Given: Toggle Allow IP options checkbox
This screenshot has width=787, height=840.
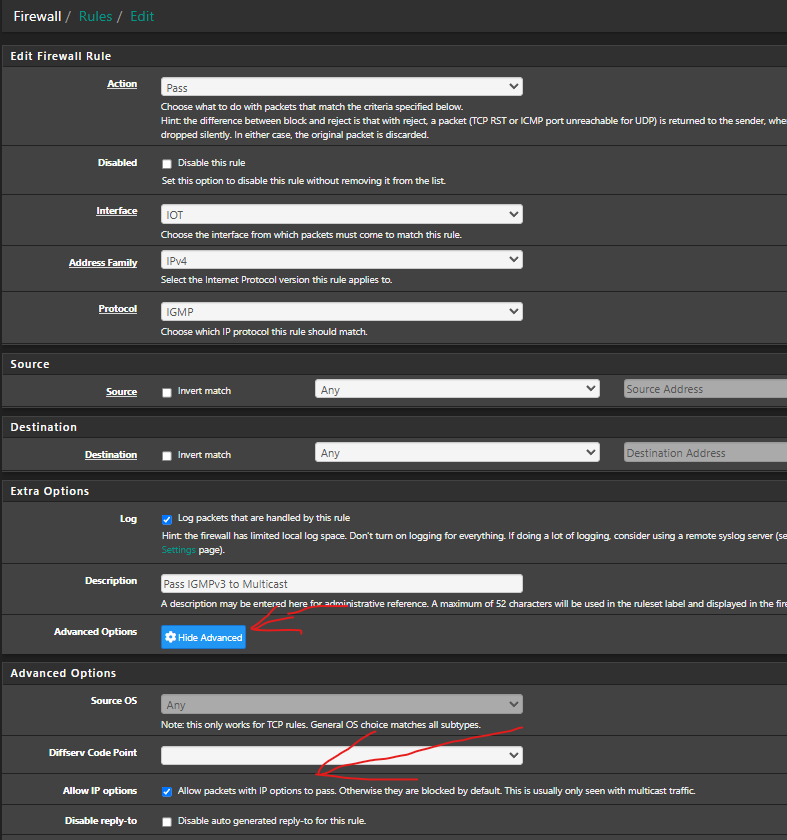Looking at the screenshot, I should click(167, 791).
